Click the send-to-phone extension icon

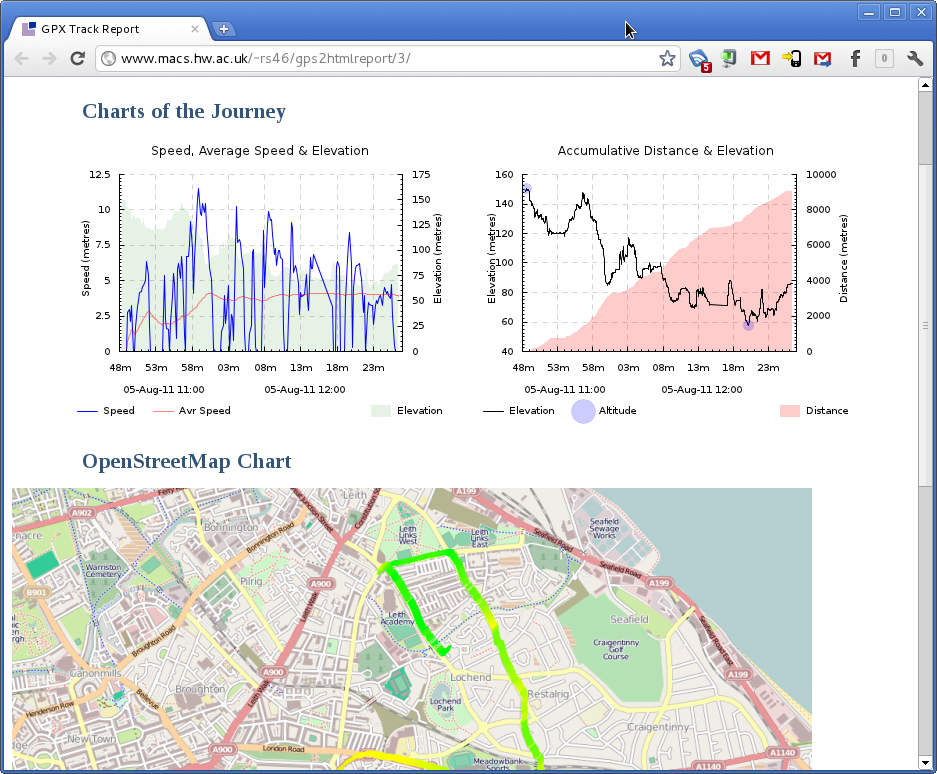[792, 59]
